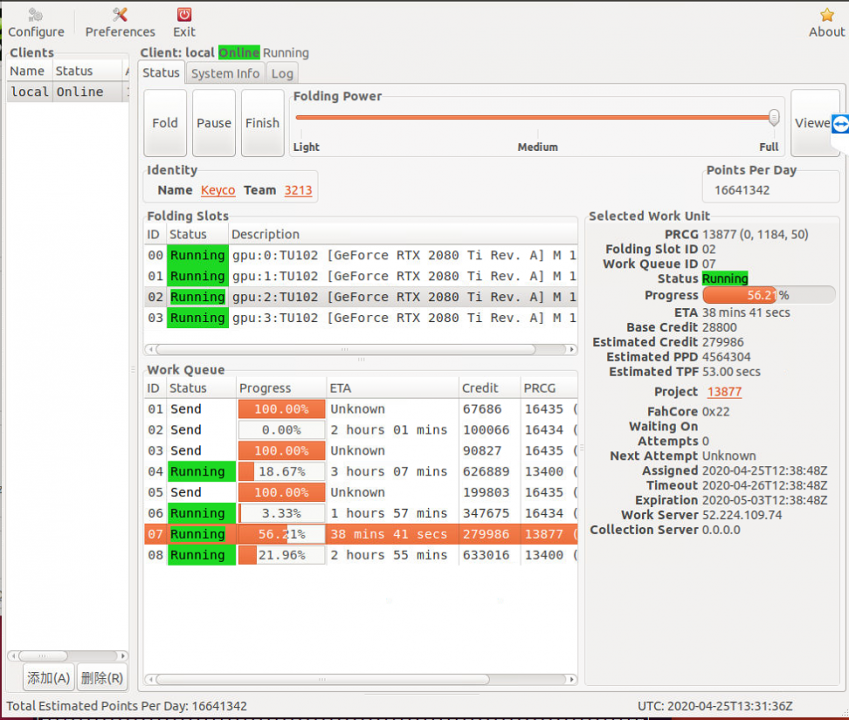Open the Keyco name link
The width and height of the screenshot is (849, 720).
(218, 190)
